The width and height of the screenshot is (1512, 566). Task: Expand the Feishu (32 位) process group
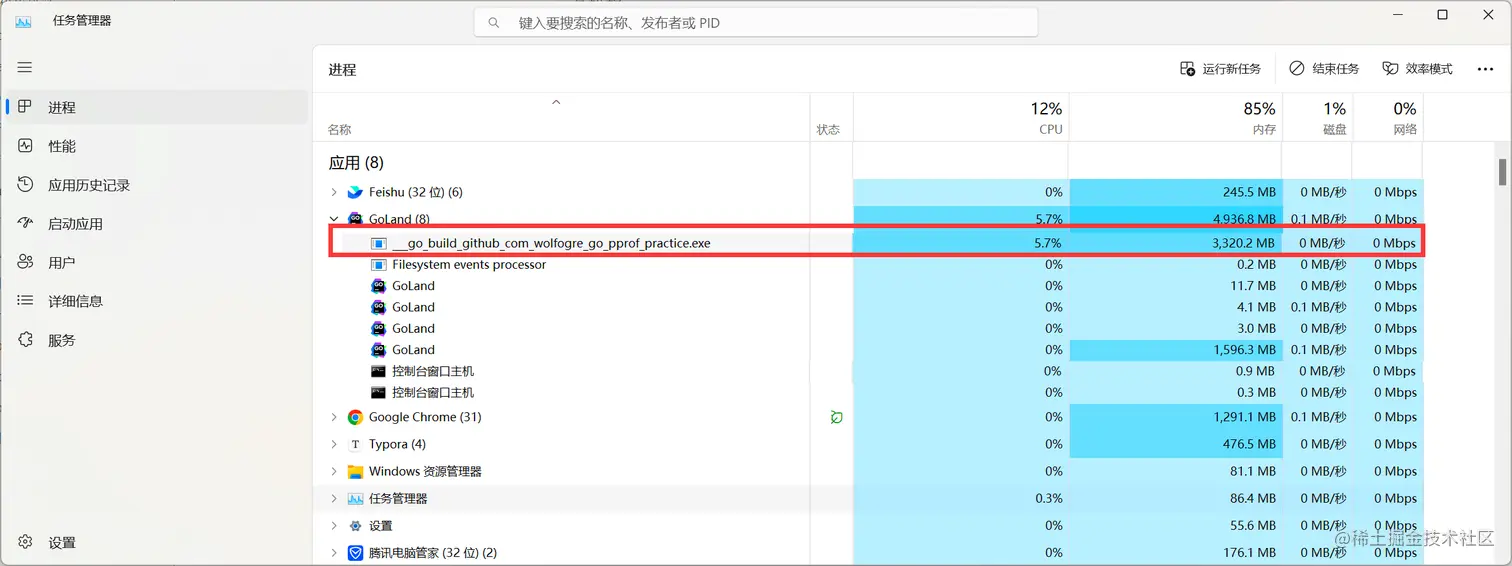pos(334,192)
